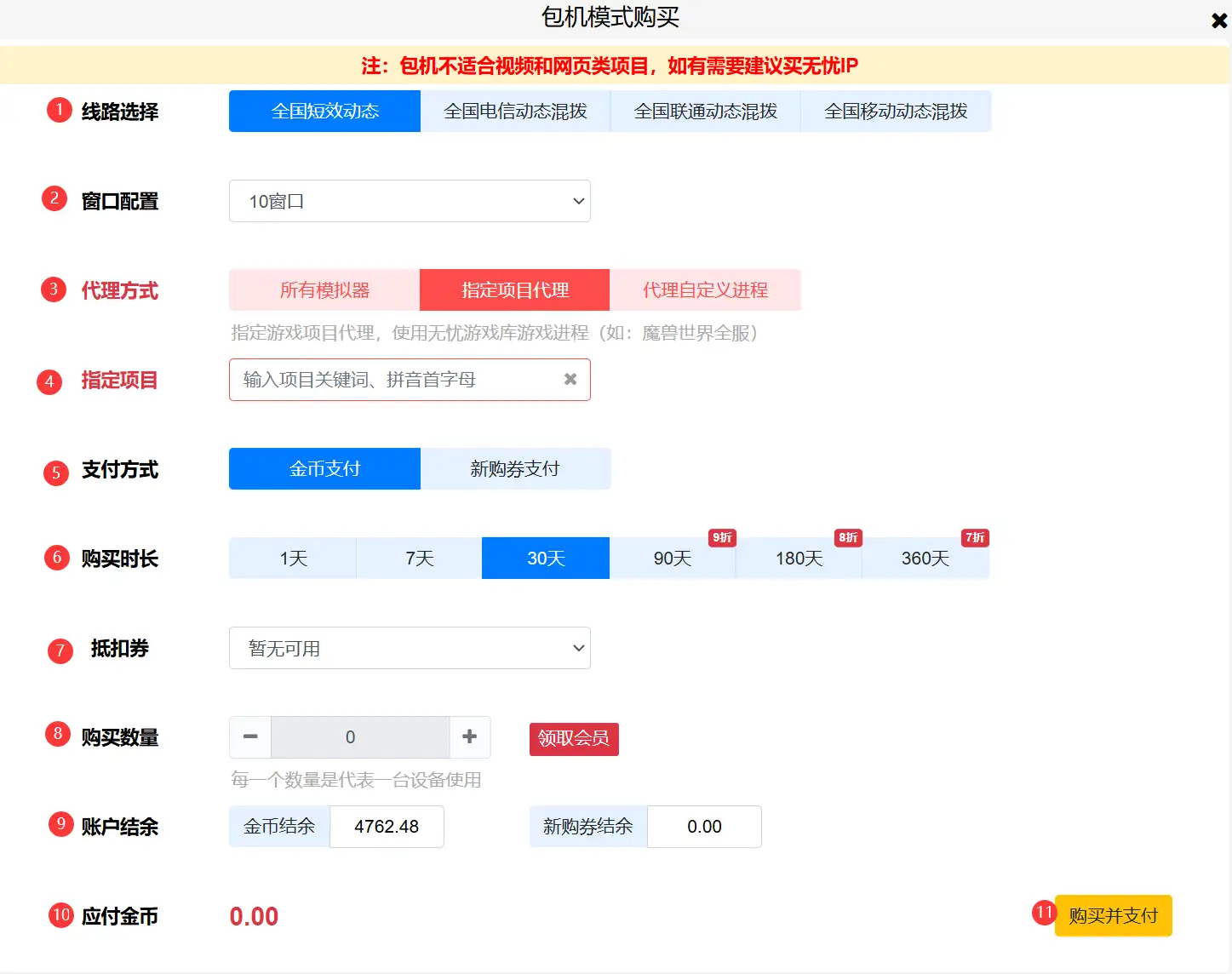Choose 指定项目代理 proxy mode

tap(514, 290)
